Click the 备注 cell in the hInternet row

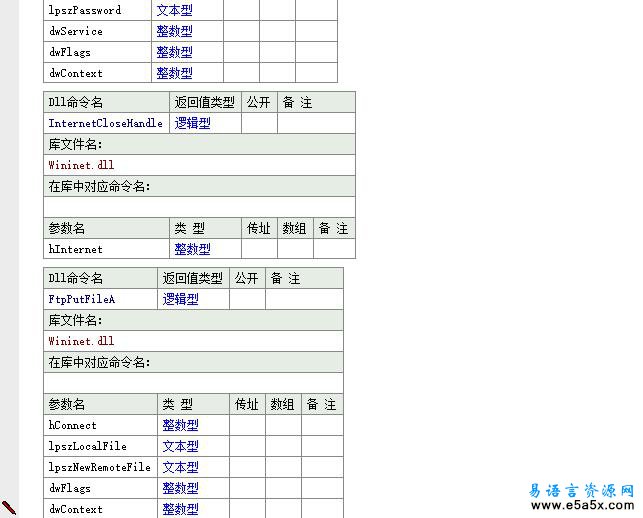click(334, 249)
